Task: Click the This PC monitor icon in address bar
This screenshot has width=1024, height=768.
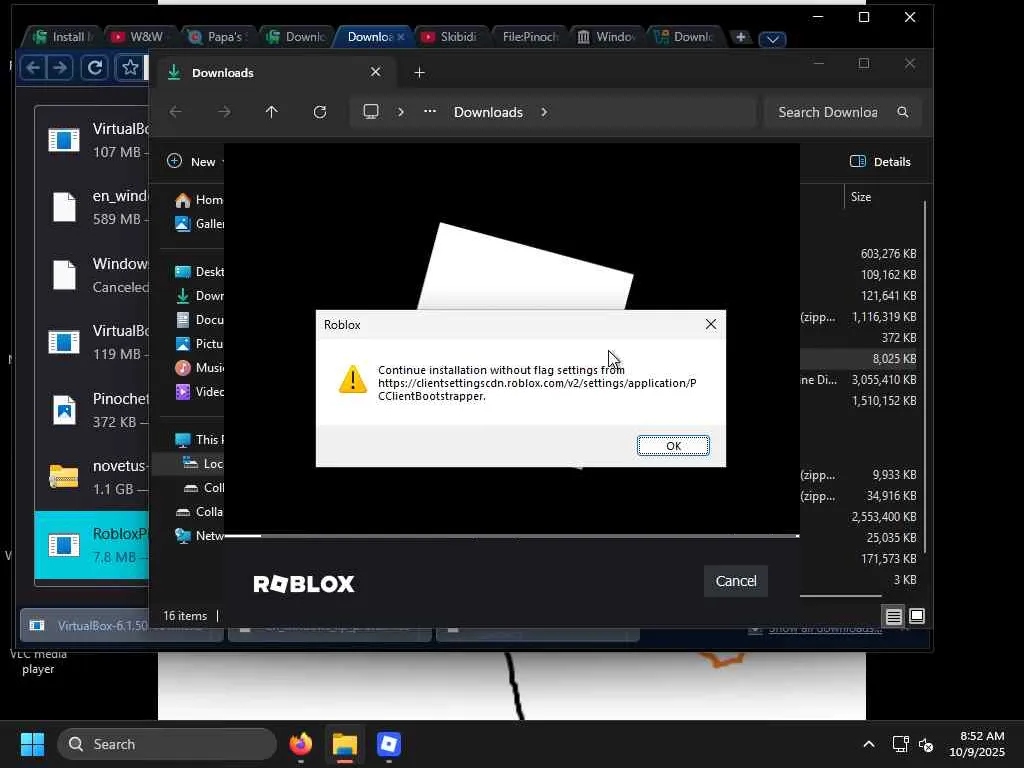Action: 371,112
